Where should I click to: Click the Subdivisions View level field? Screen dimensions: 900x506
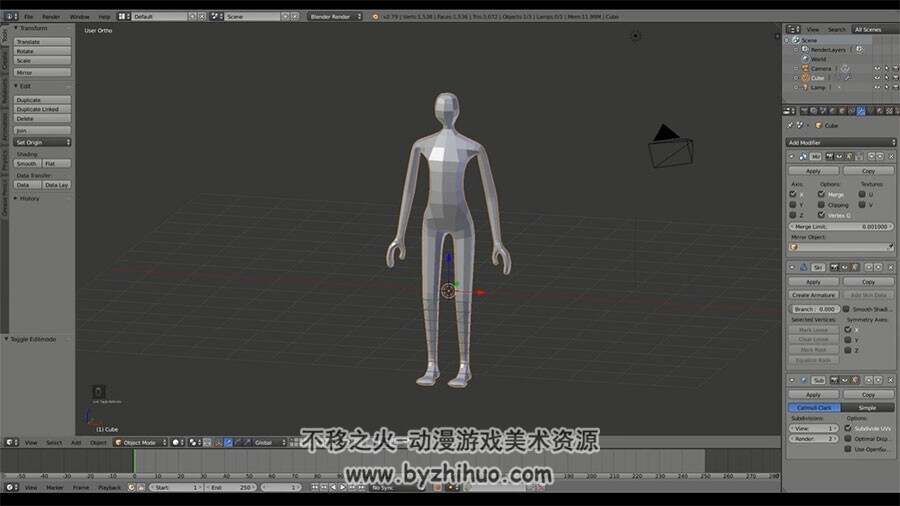pos(814,429)
